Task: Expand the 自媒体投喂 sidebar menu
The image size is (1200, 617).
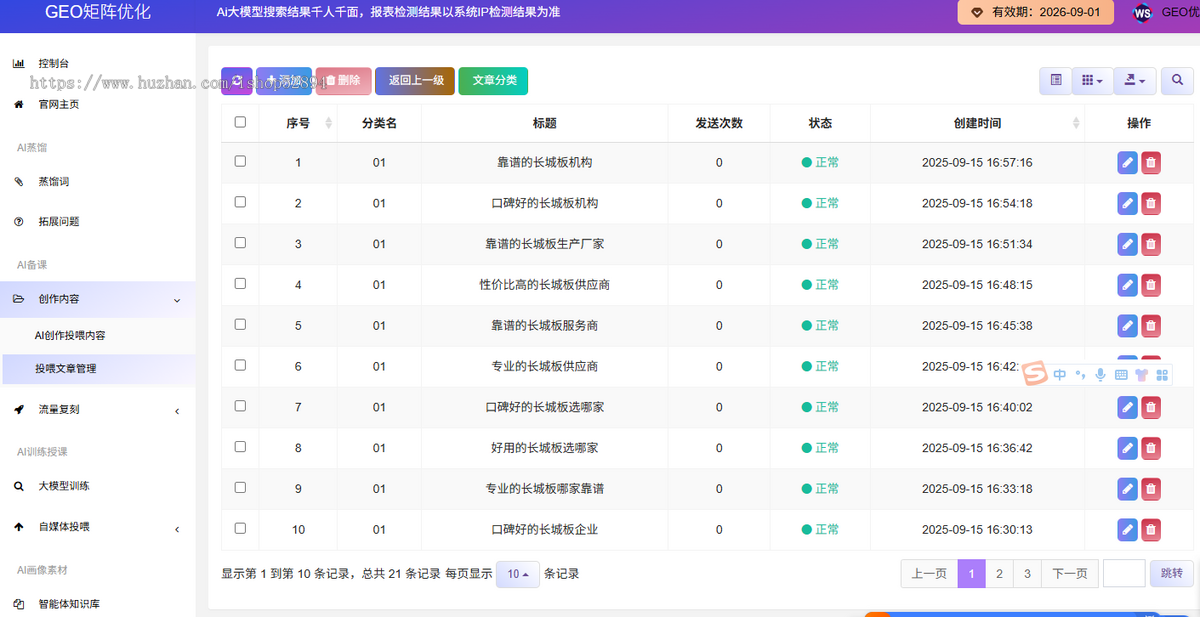Action: point(98,527)
